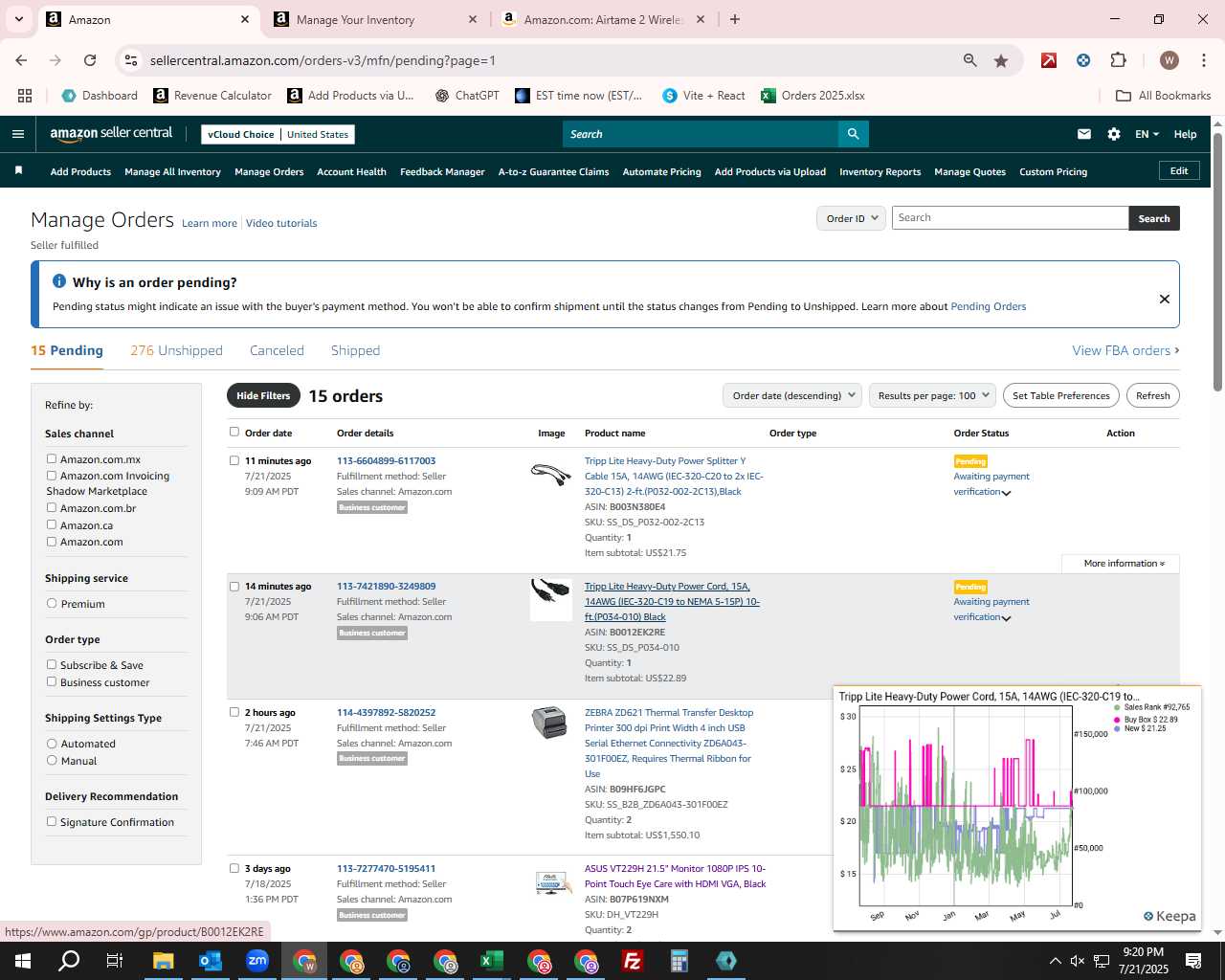Click the bookmark flag icon in the nav bar

coord(18,170)
